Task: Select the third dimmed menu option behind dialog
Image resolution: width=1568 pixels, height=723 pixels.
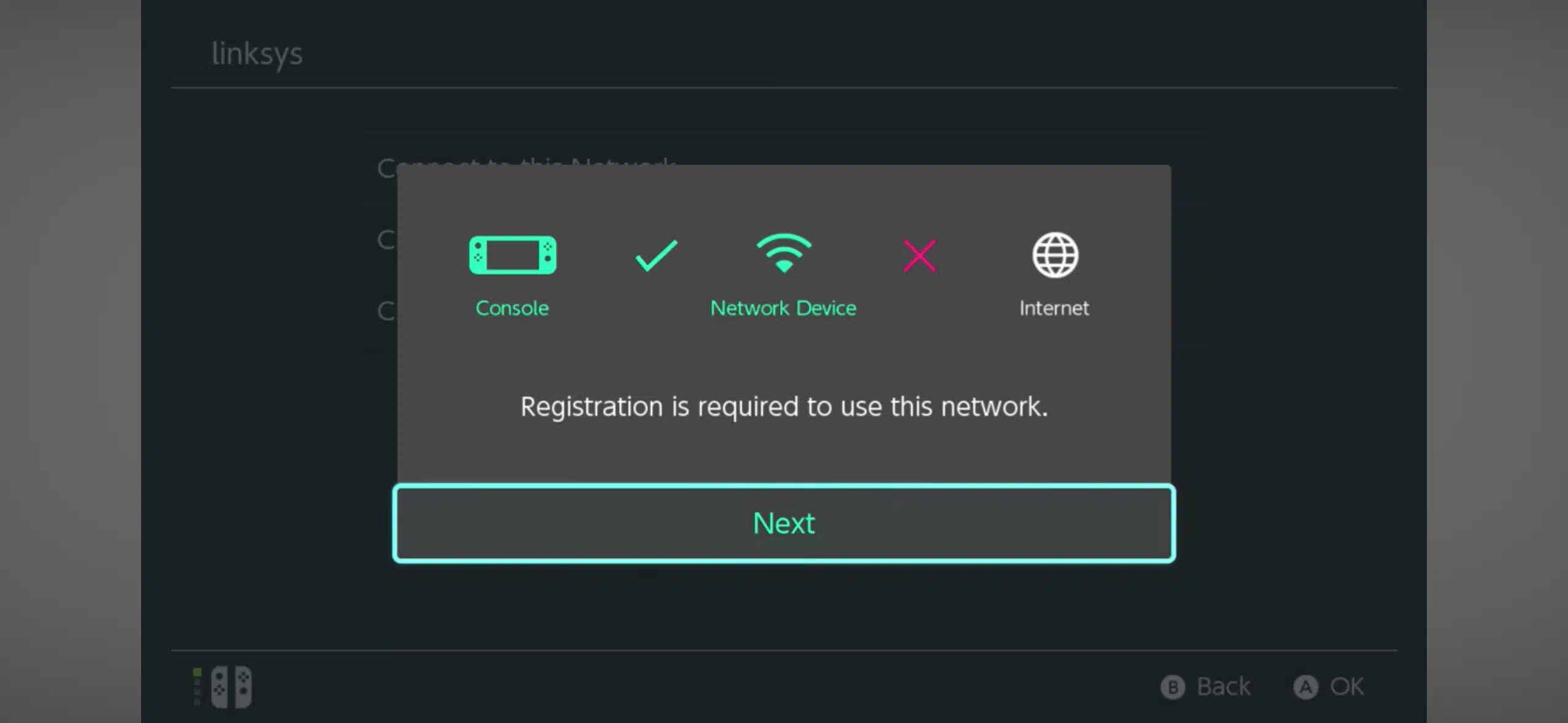Action: click(x=386, y=311)
